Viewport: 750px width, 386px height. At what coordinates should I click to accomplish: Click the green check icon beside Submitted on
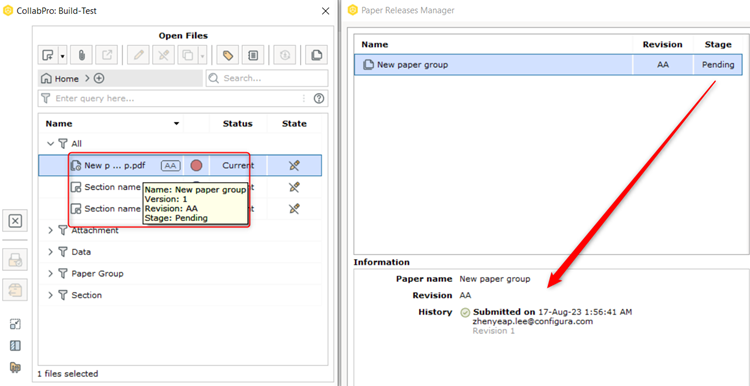coord(465,312)
